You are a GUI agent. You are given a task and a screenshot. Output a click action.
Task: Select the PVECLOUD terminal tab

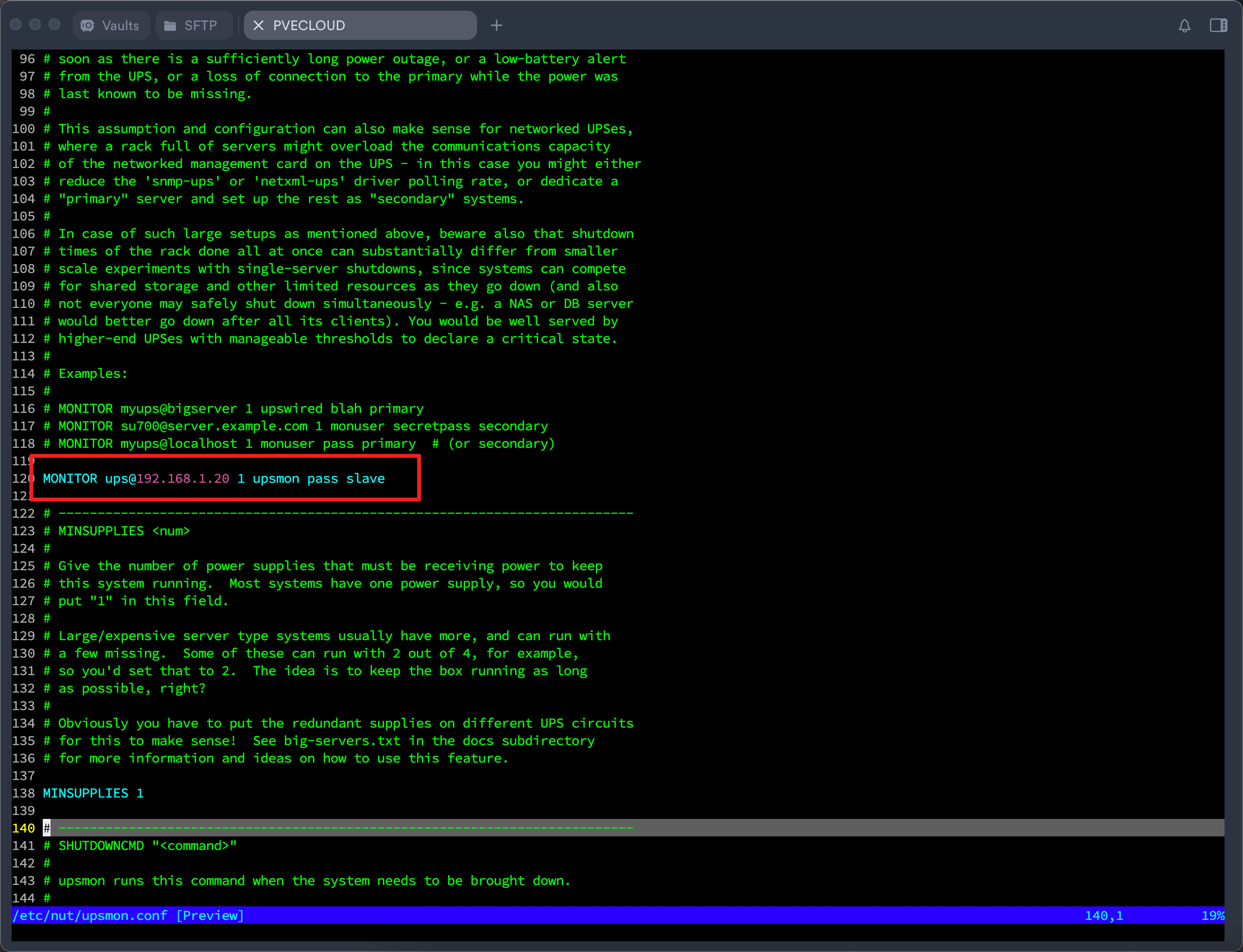pyautogui.click(x=360, y=25)
